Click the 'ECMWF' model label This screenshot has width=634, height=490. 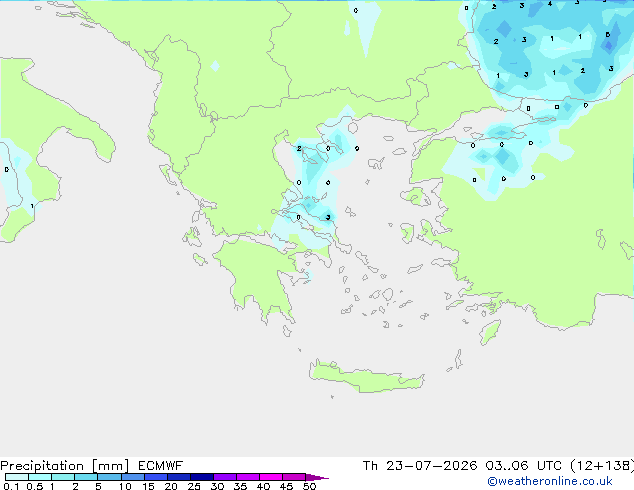[x=161, y=466]
